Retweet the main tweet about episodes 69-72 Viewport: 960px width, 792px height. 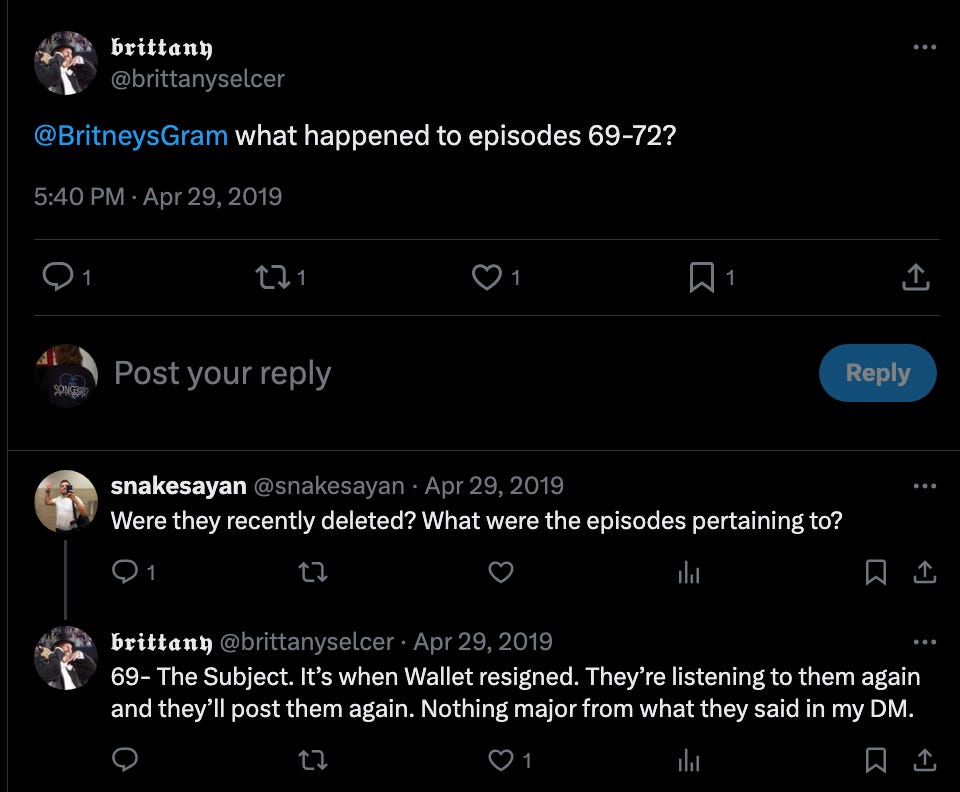272,277
